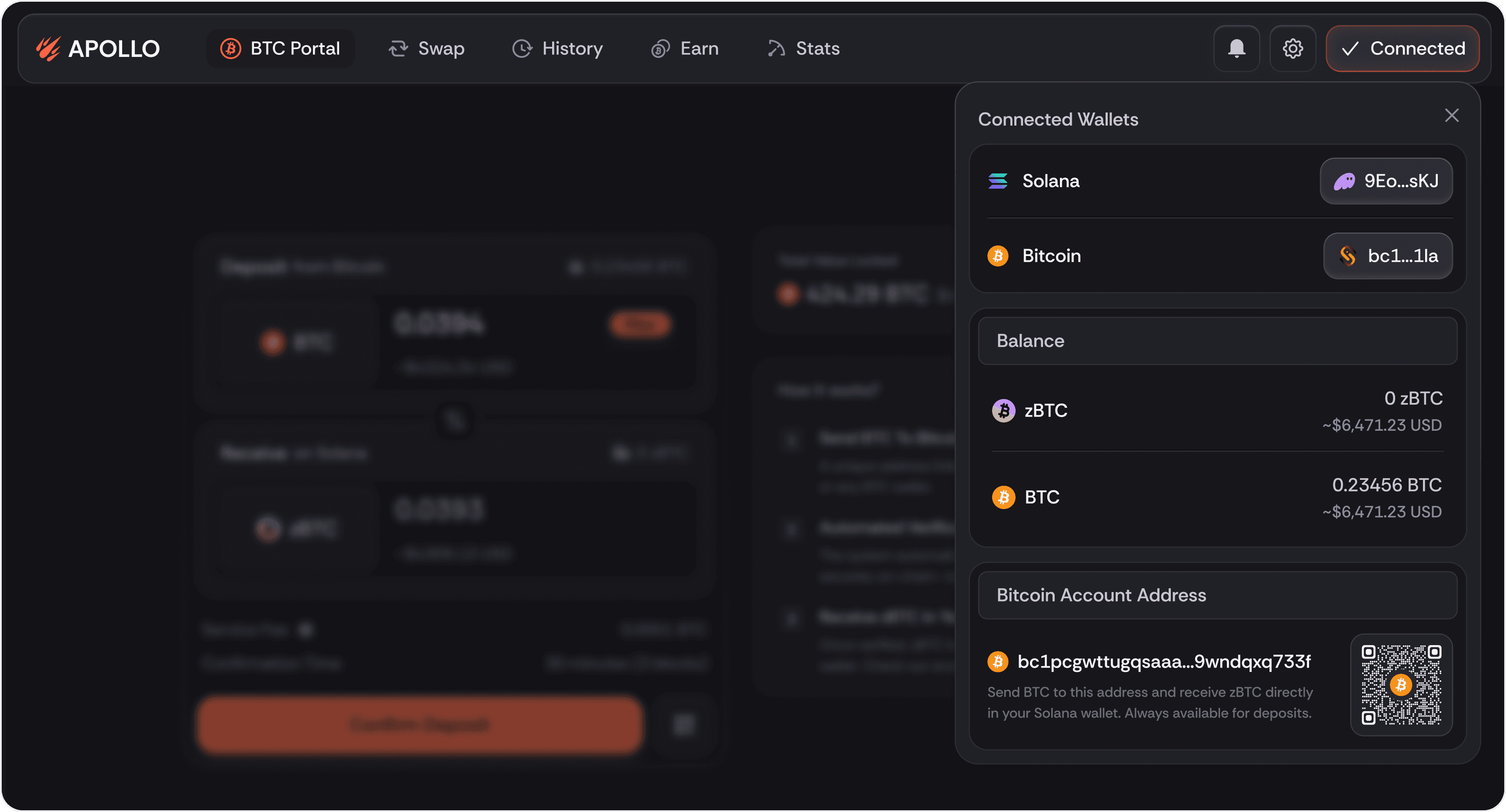
Task: Click the purple zBTC token icon
Action: [x=1003, y=411]
